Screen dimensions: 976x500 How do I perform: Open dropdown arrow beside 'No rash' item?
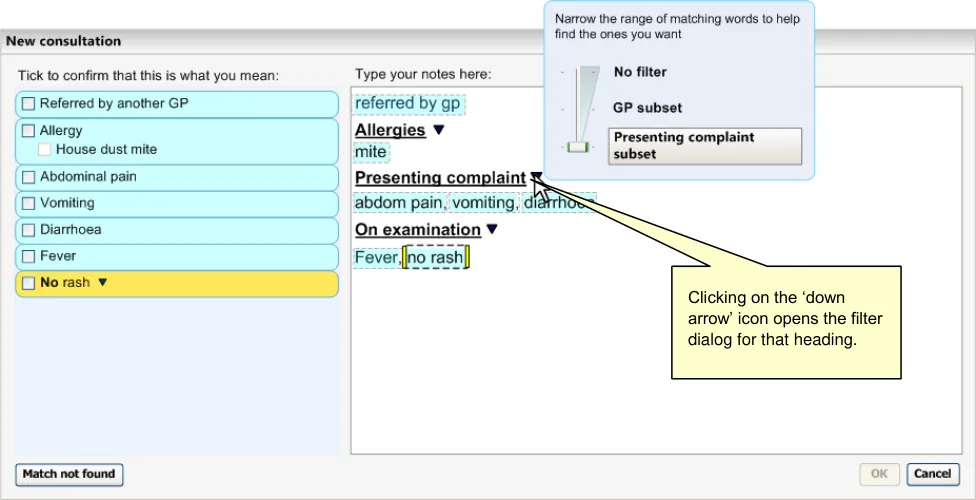pos(102,283)
